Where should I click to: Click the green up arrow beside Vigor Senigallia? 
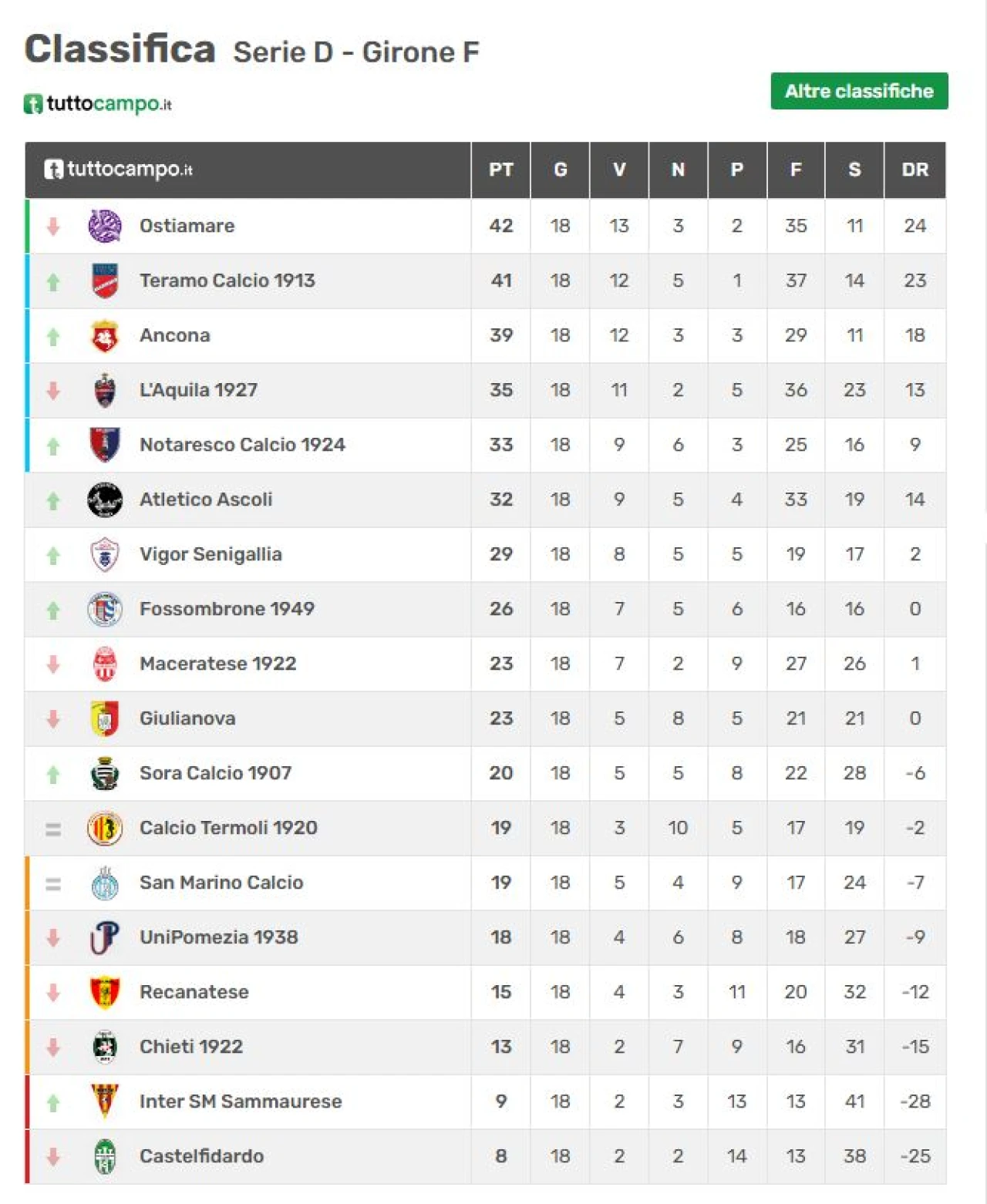coord(53,555)
